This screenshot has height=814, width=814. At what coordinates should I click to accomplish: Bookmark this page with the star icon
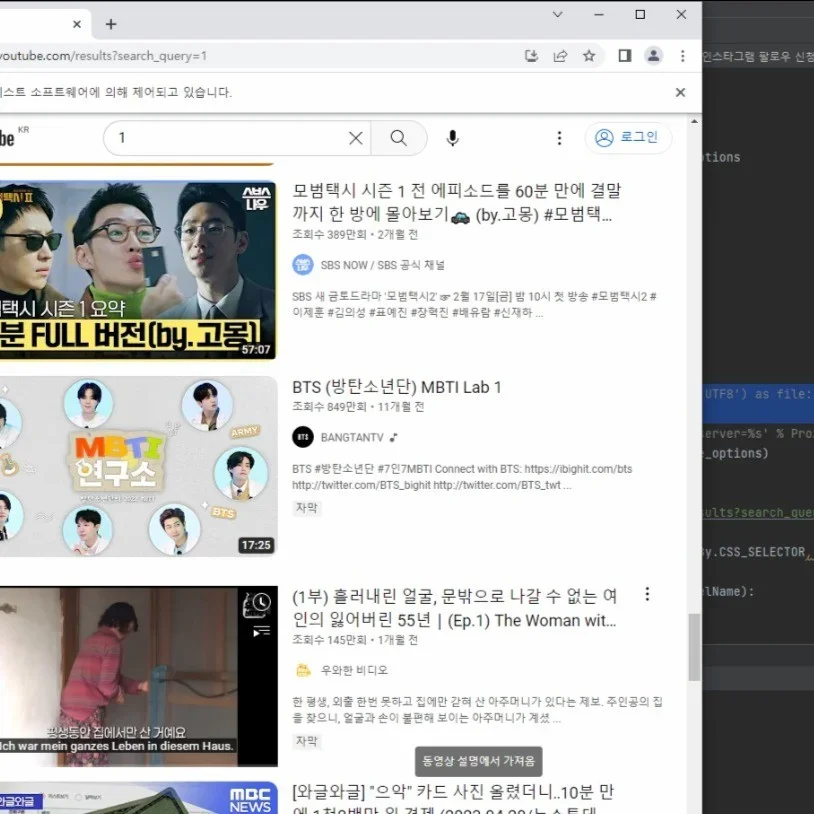click(589, 56)
